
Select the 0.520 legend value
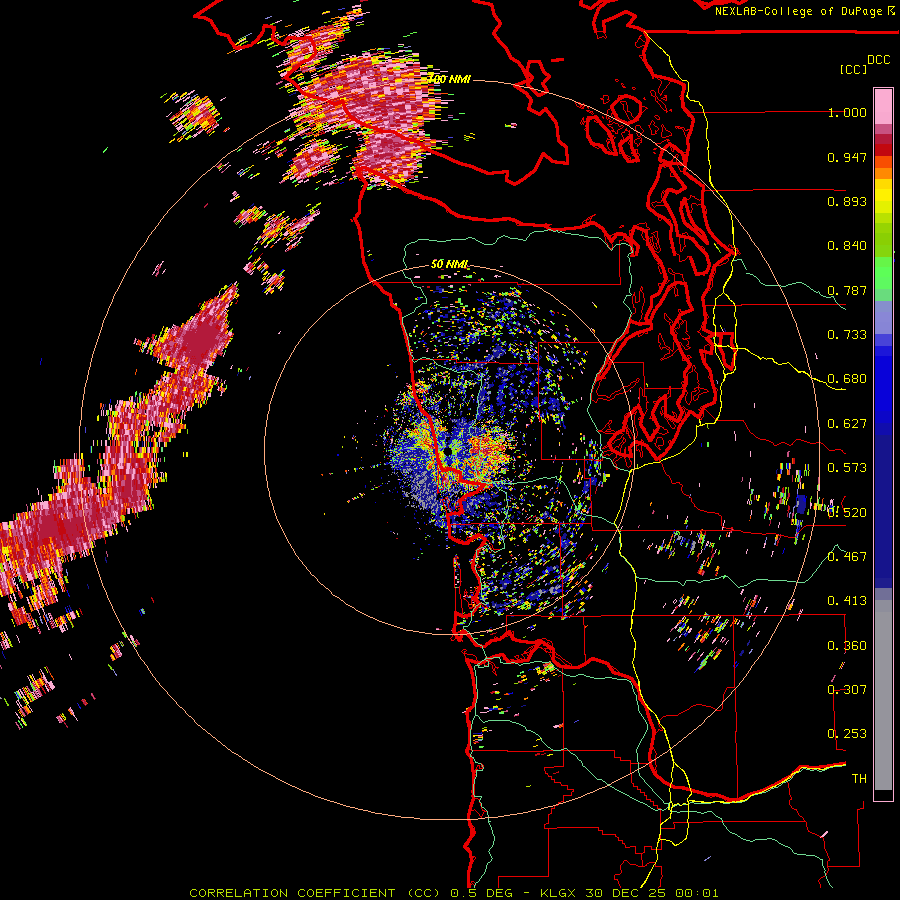847,512
